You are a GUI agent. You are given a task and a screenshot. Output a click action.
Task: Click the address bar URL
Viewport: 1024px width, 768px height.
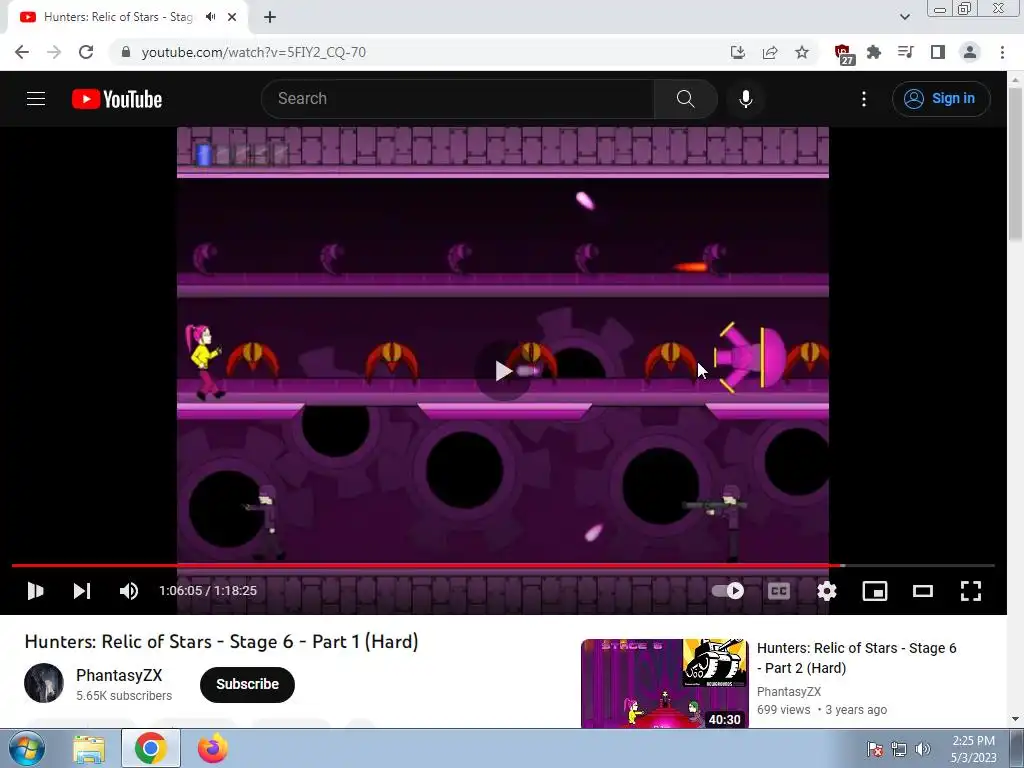[253, 52]
